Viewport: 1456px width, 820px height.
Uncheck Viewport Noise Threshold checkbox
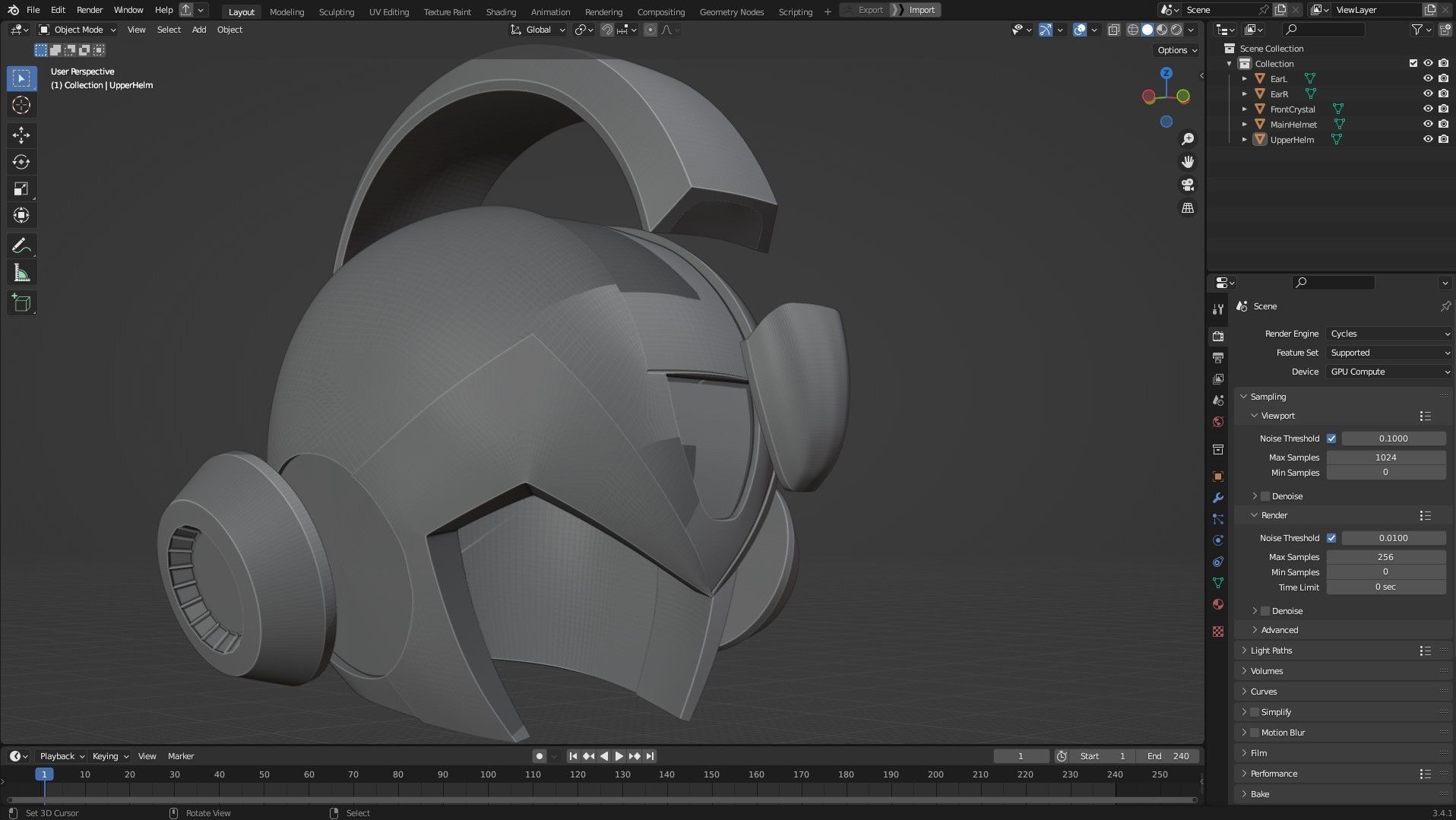pyautogui.click(x=1331, y=438)
